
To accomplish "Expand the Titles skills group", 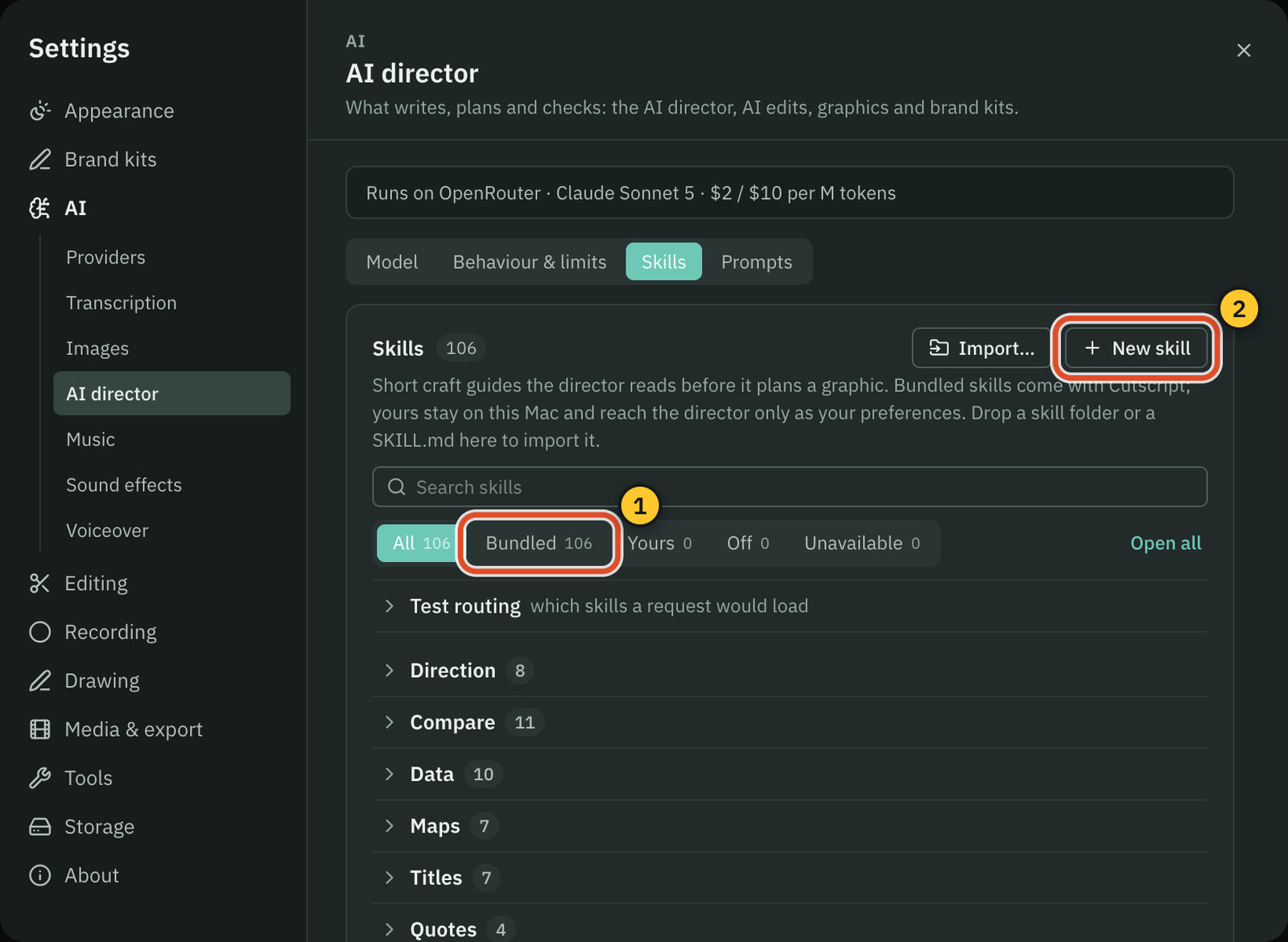I will click(790, 878).
